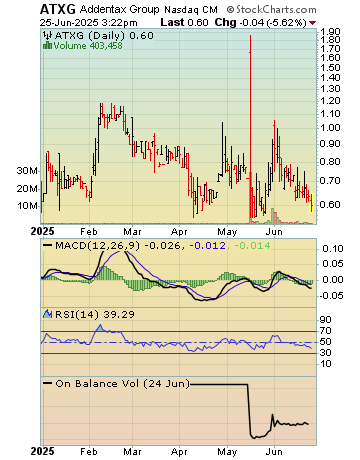Screen dimensions: 360x460
Task: Click the RSI 70 overbought level label
Action: pyautogui.click(x=325, y=331)
